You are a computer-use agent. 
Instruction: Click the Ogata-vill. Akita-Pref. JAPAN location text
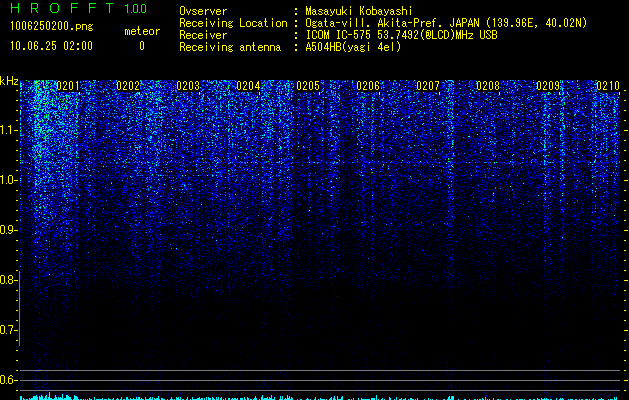pos(446,23)
